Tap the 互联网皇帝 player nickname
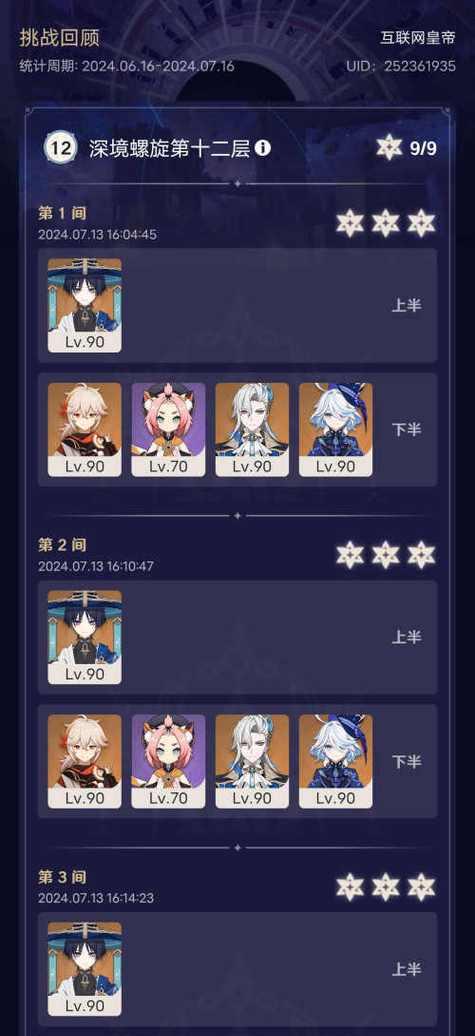This screenshot has height=1036, width=475. (x=418, y=38)
